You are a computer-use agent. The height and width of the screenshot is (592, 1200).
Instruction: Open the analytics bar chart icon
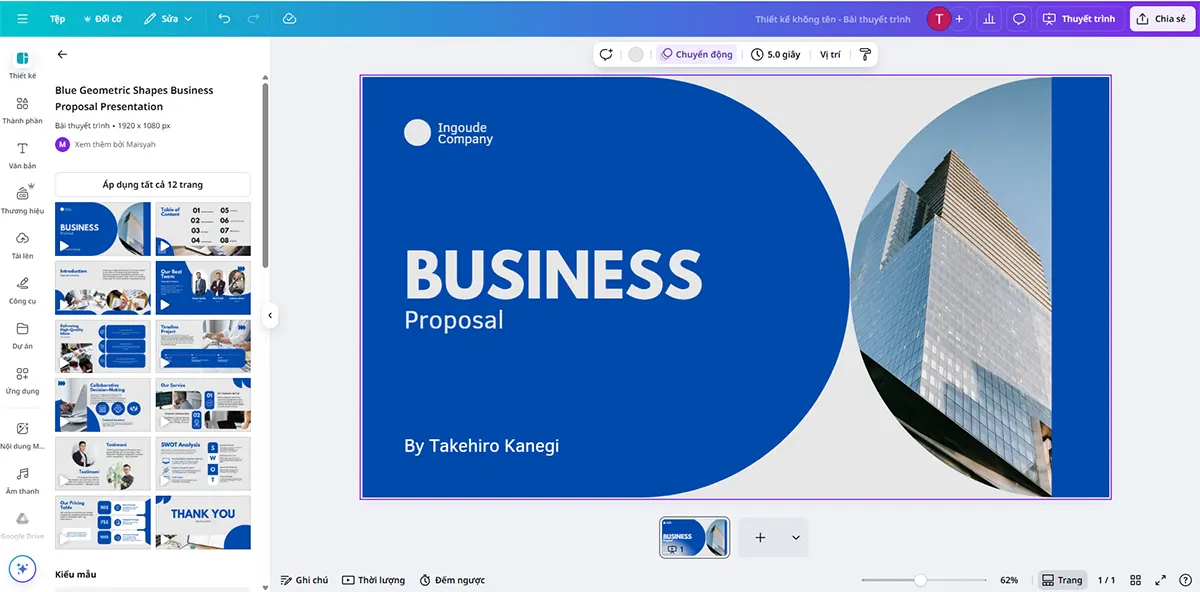pos(989,19)
